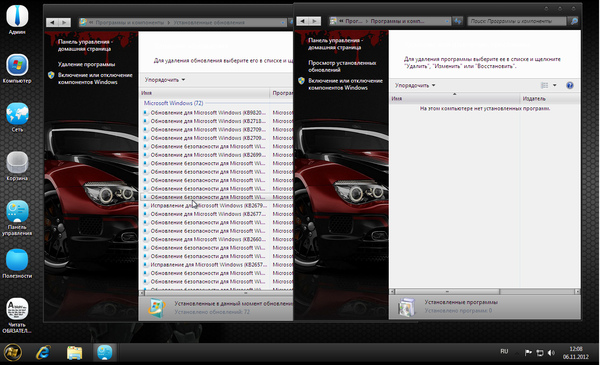Click Установлено обновлений: 72 status text

(x=212, y=312)
